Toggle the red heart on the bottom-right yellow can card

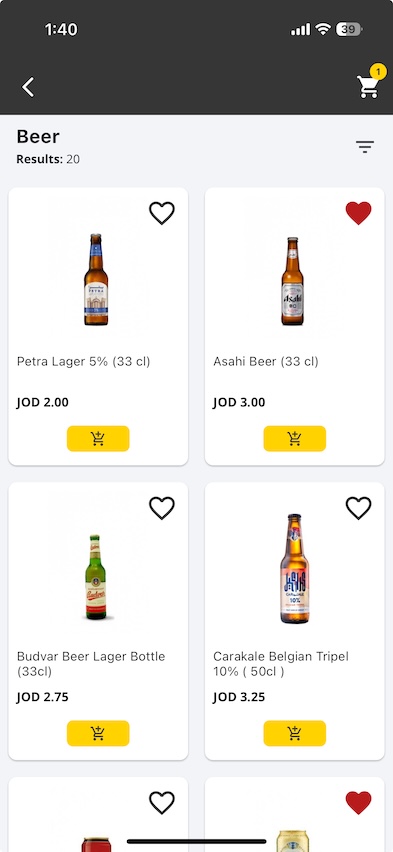pyautogui.click(x=358, y=803)
